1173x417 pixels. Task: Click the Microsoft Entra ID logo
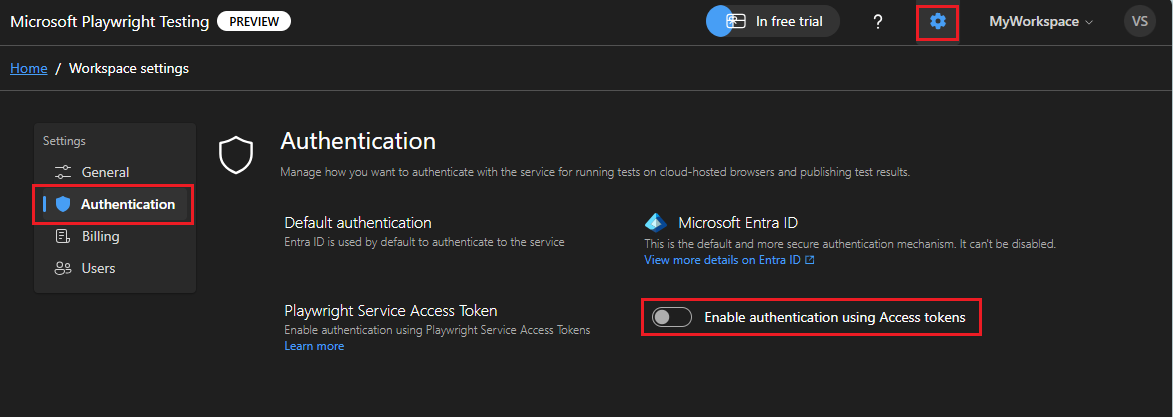[x=656, y=222]
